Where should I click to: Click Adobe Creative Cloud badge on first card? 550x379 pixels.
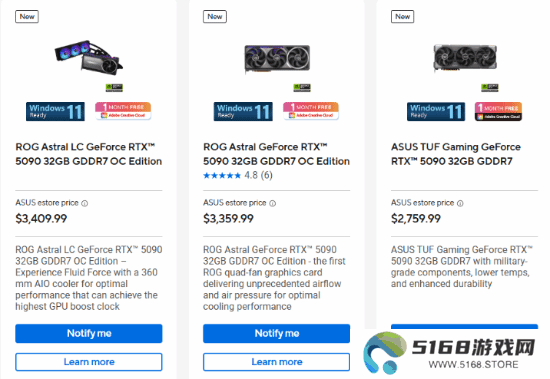(123, 111)
